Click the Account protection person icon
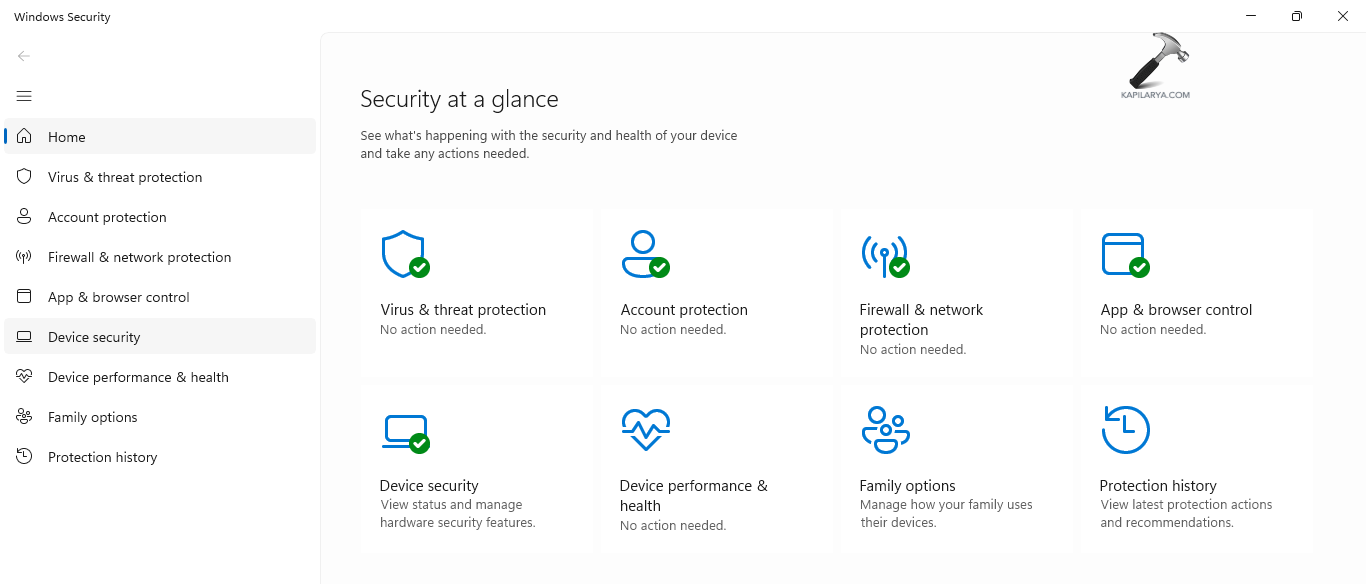 pyautogui.click(x=644, y=253)
